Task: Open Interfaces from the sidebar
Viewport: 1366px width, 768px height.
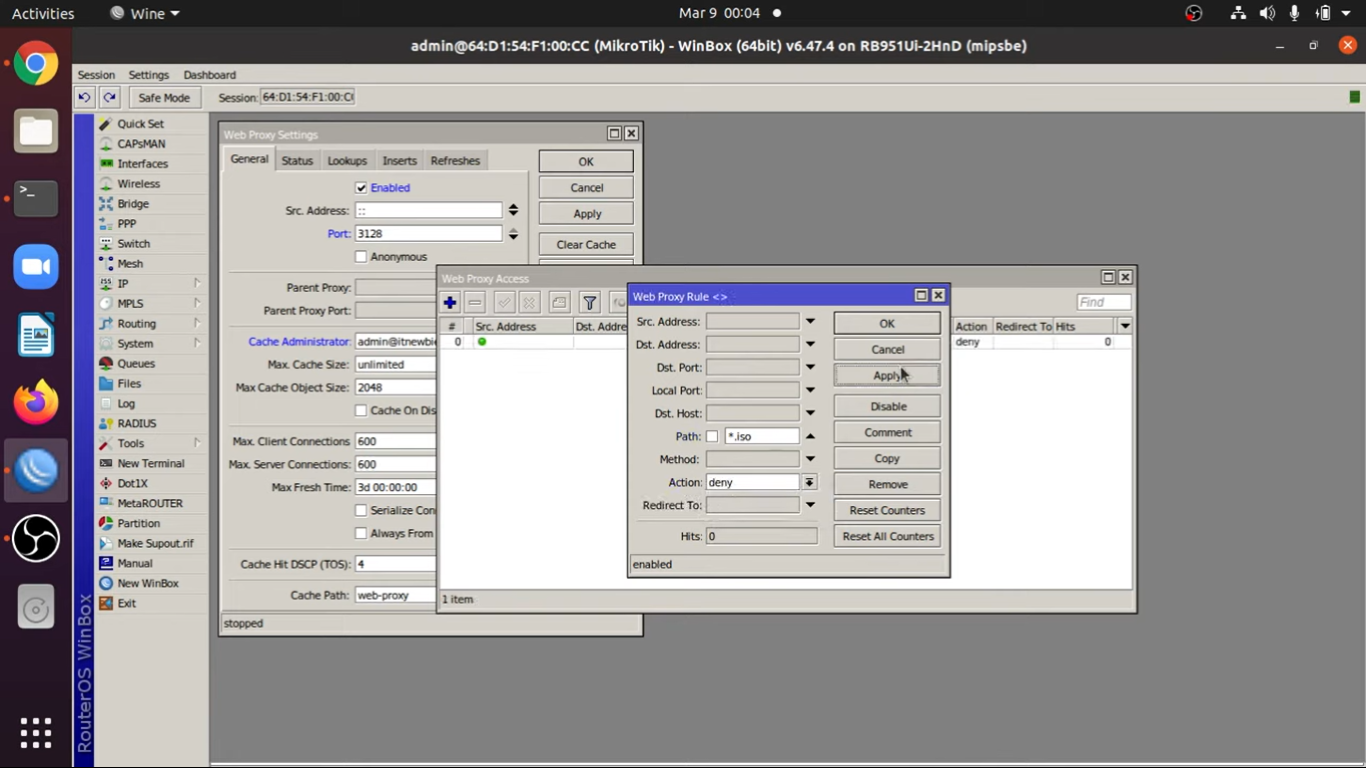Action: click(142, 164)
